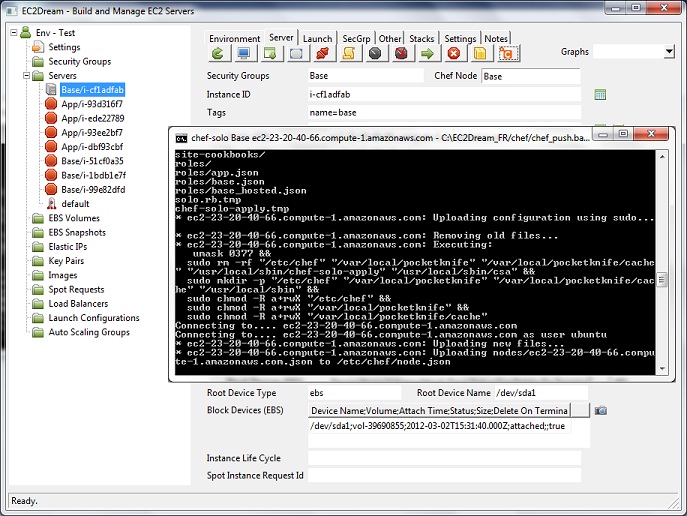Select server Base/i-1bdb1e7f
Image resolution: width=687 pixels, height=516 pixels.
pos(93,175)
